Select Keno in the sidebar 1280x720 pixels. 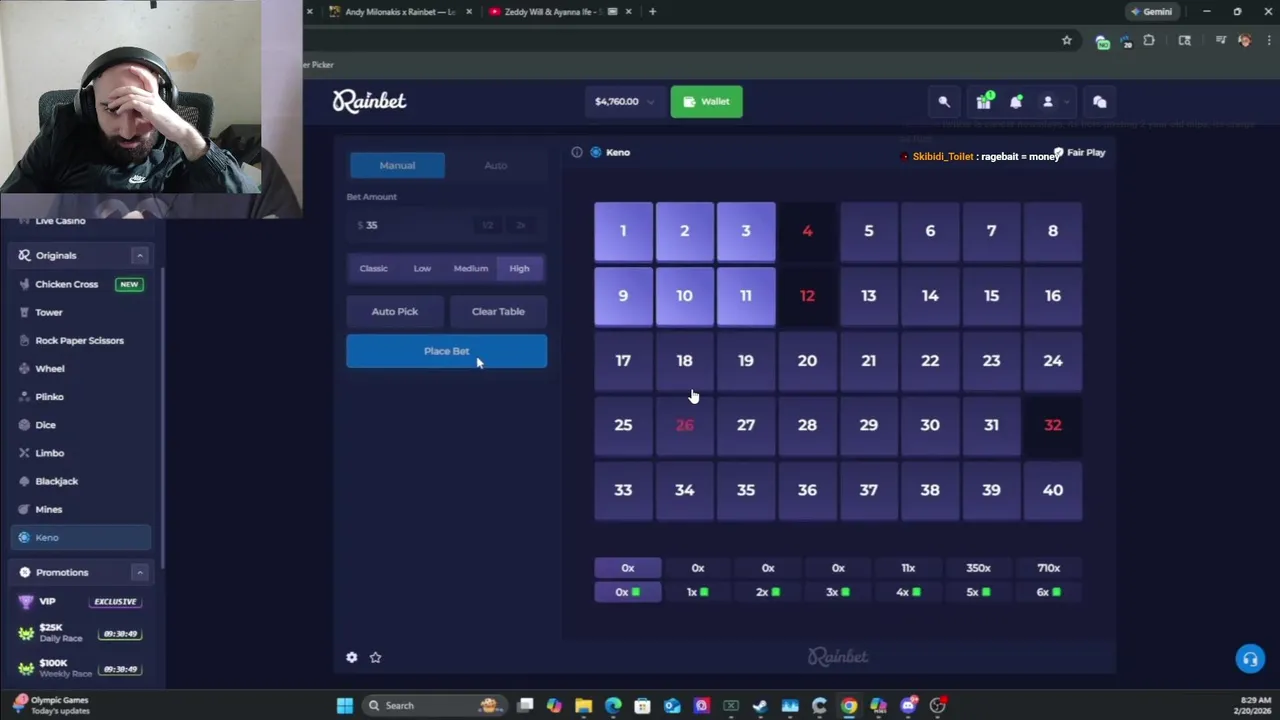[80, 537]
